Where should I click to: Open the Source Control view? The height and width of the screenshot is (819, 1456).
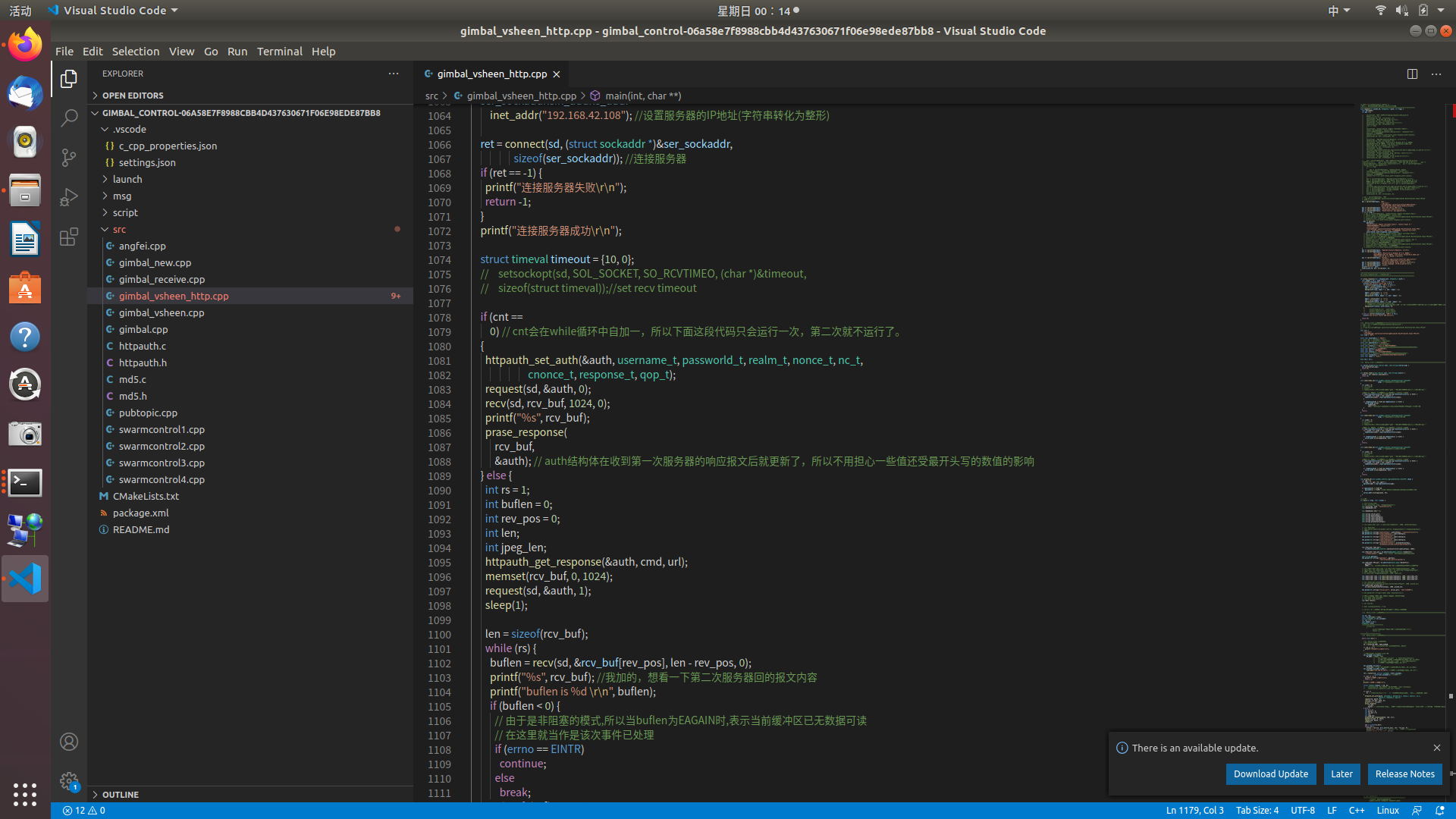(69, 157)
